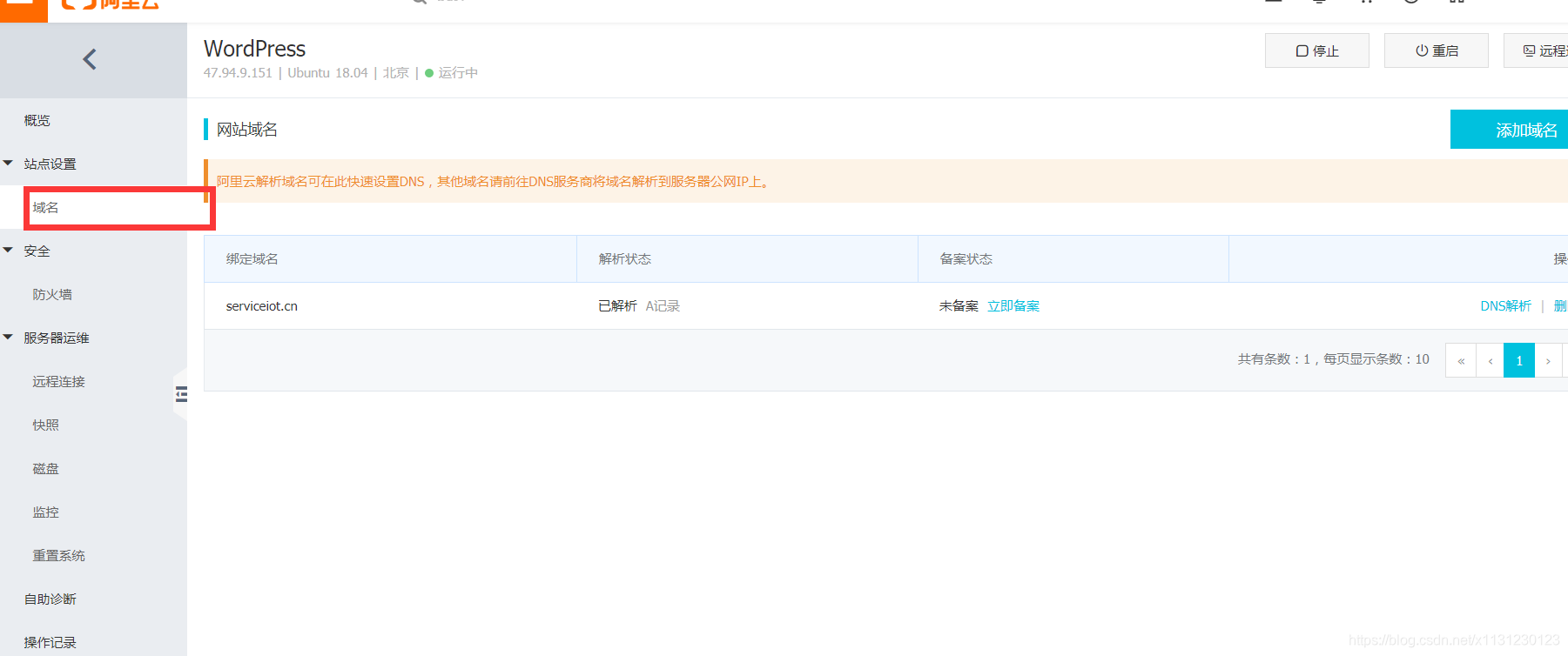Select page 1 in pagination
Image resolution: width=1568 pixels, height=656 pixels.
(x=1519, y=360)
